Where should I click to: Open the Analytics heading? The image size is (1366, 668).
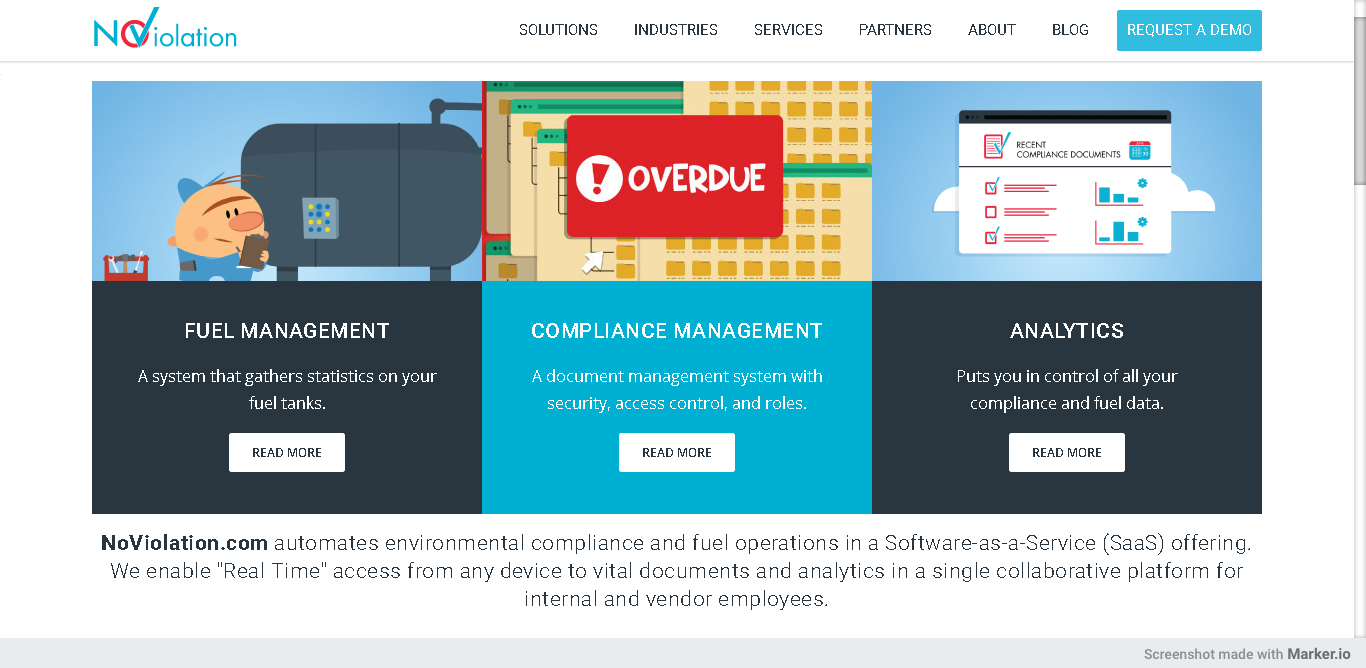pos(1067,331)
